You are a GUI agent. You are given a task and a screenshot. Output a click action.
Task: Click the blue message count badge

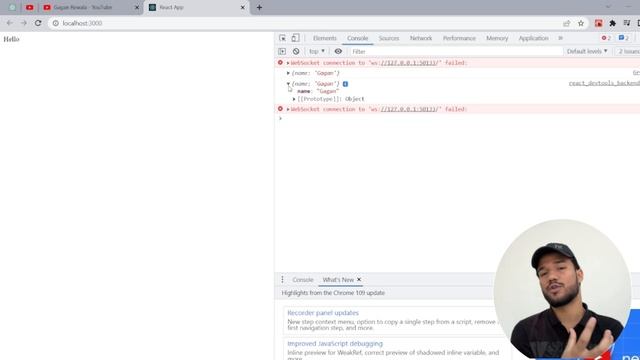tap(624, 38)
